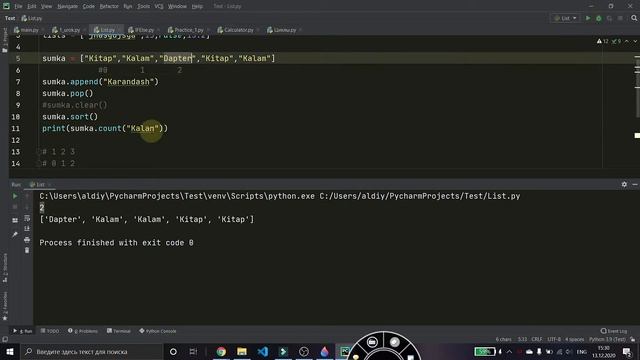Image resolution: width=640 pixels, height=360 pixels.
Task: Click the Run panel pin tab icon
Action: (15, 234)
